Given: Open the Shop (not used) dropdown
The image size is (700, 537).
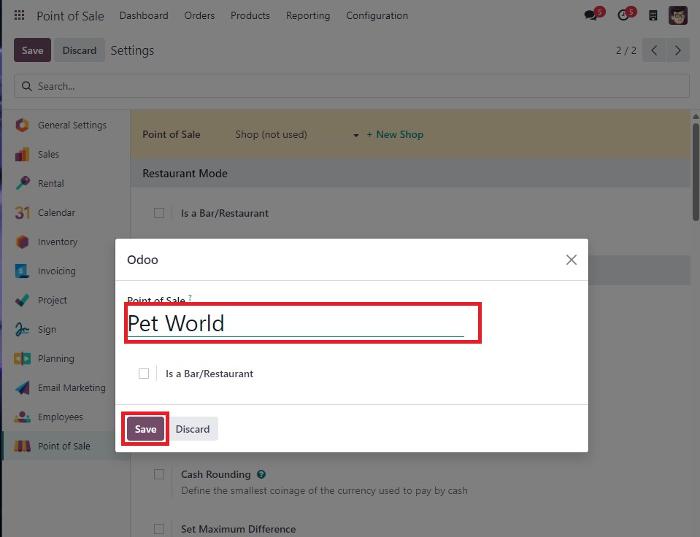Looking at the screenshot, I should pos(297,135).
